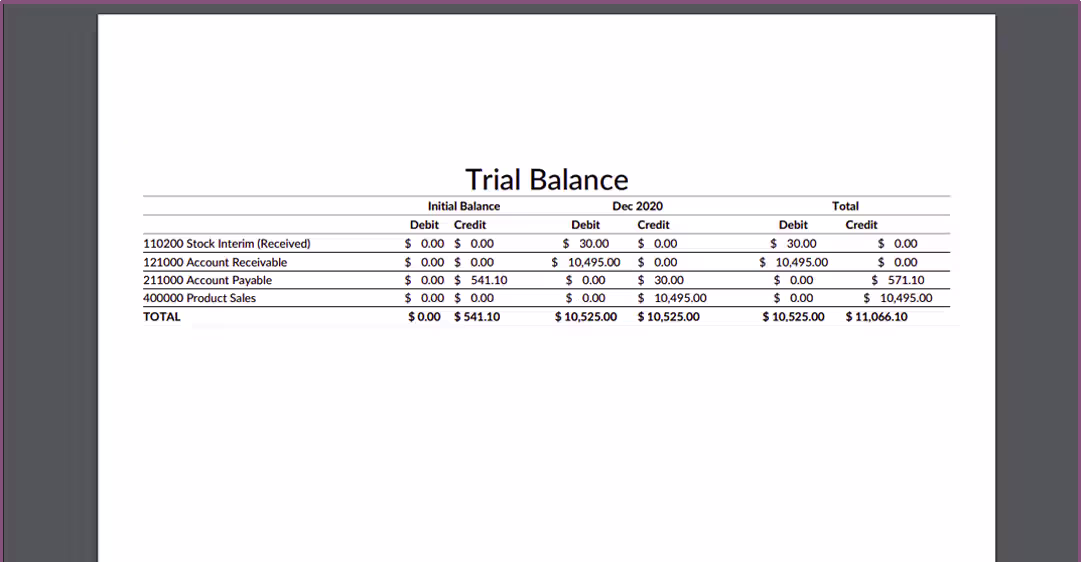The width and height of the screenshot is (1081, 562).
Task: Select the Dec 2020 column group header
Action: 637,206
